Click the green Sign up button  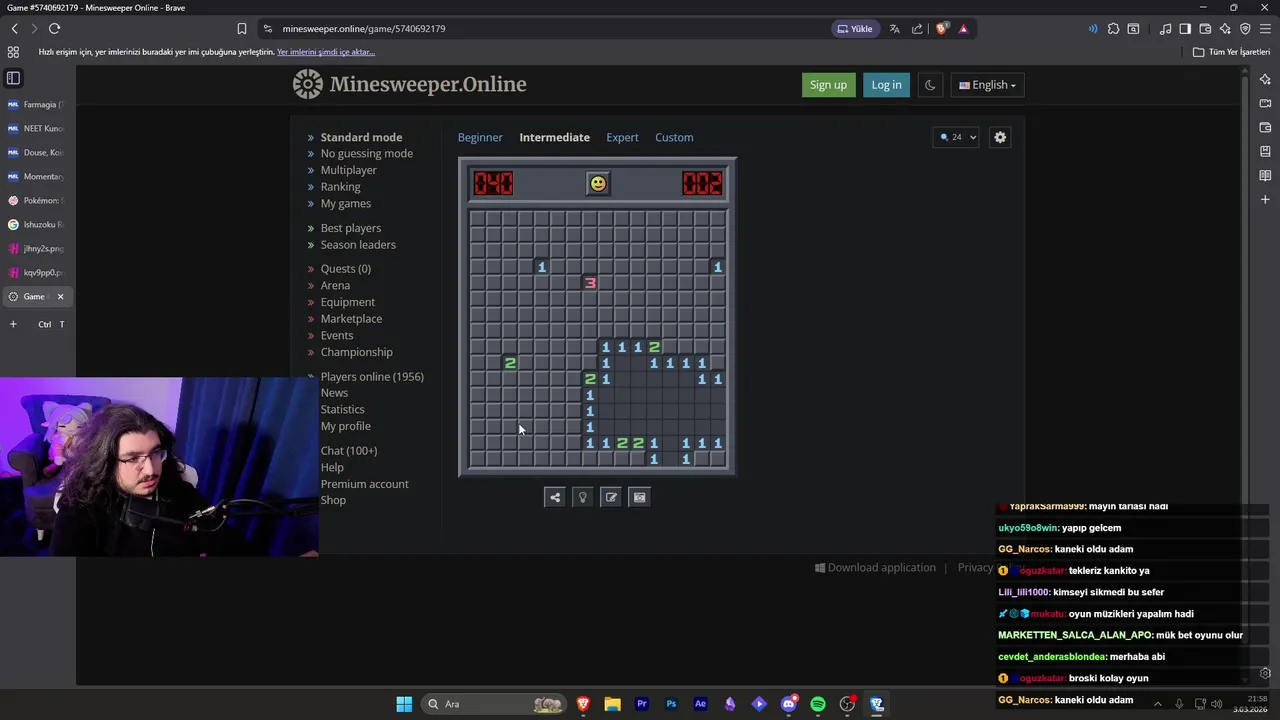click(828, 85)
